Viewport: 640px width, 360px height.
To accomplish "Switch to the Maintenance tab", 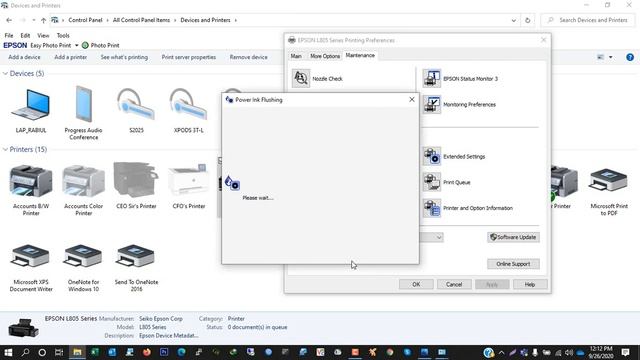I will 360,55.
